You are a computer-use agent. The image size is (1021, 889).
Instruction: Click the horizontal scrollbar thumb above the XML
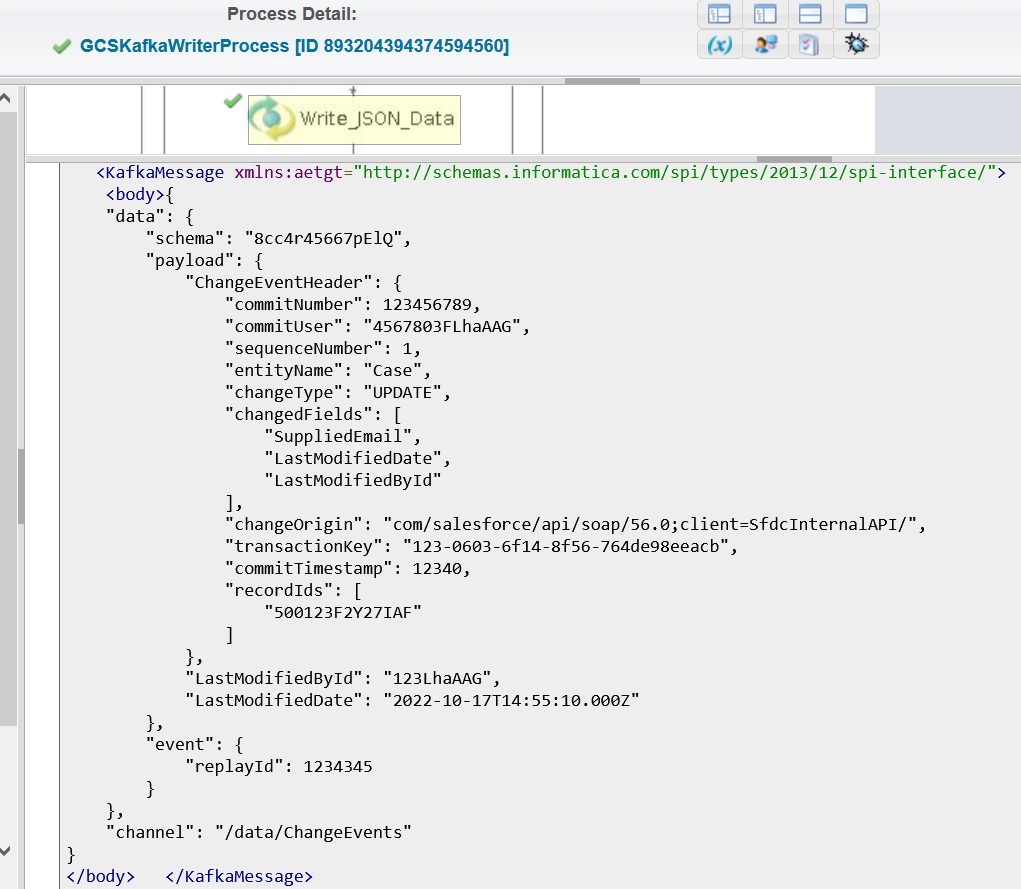click(x=794, y=159)
